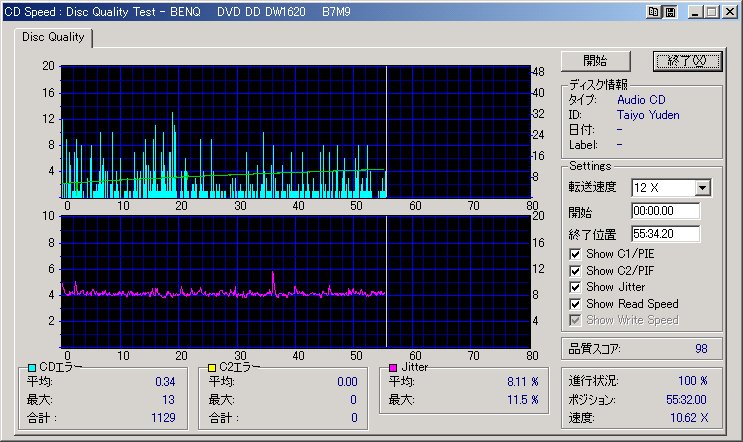Disable the Show C2/PIF checkbox
Screen dimensions: 743x442
pos(575,270)
